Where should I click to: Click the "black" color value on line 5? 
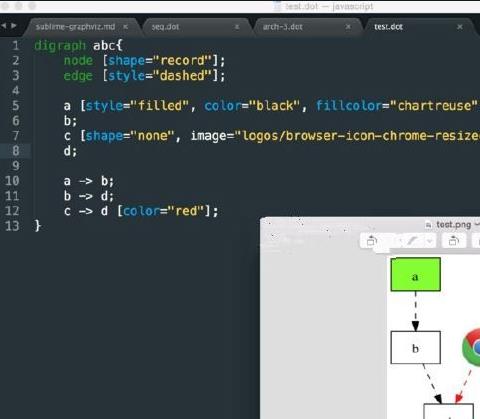(x=275, y=106)
